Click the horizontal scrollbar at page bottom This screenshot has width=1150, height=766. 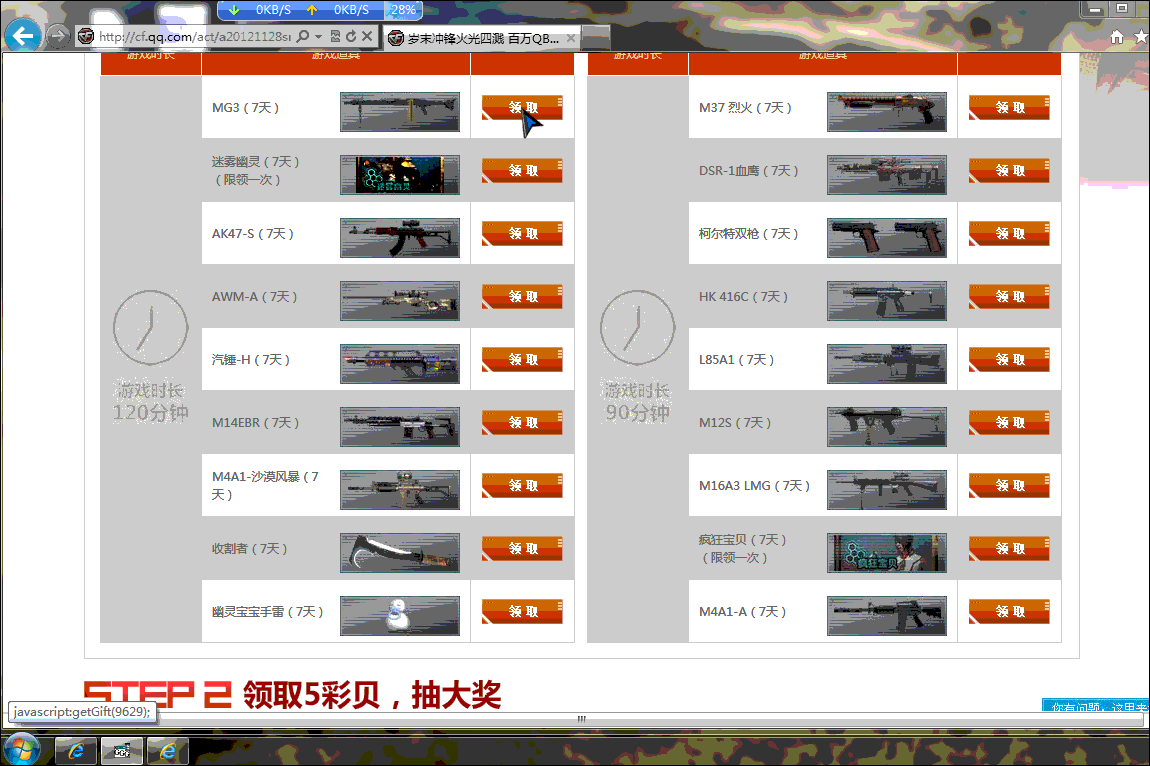click(x=581, y=719)
